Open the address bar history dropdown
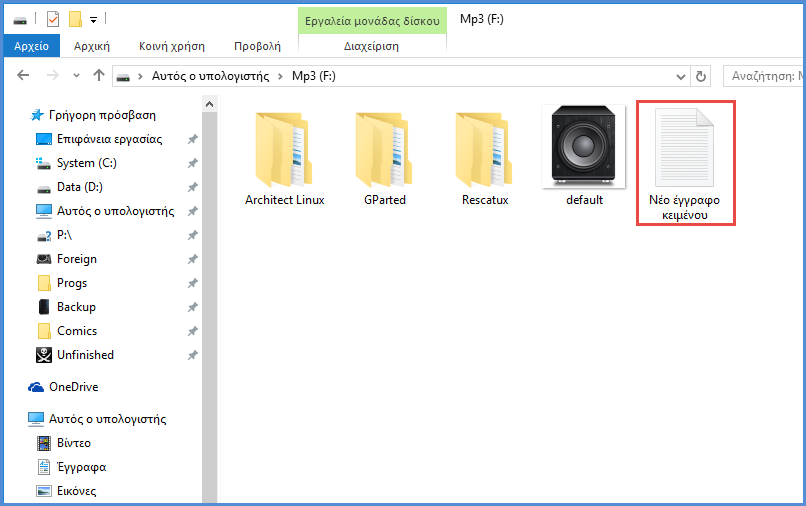 681,77
